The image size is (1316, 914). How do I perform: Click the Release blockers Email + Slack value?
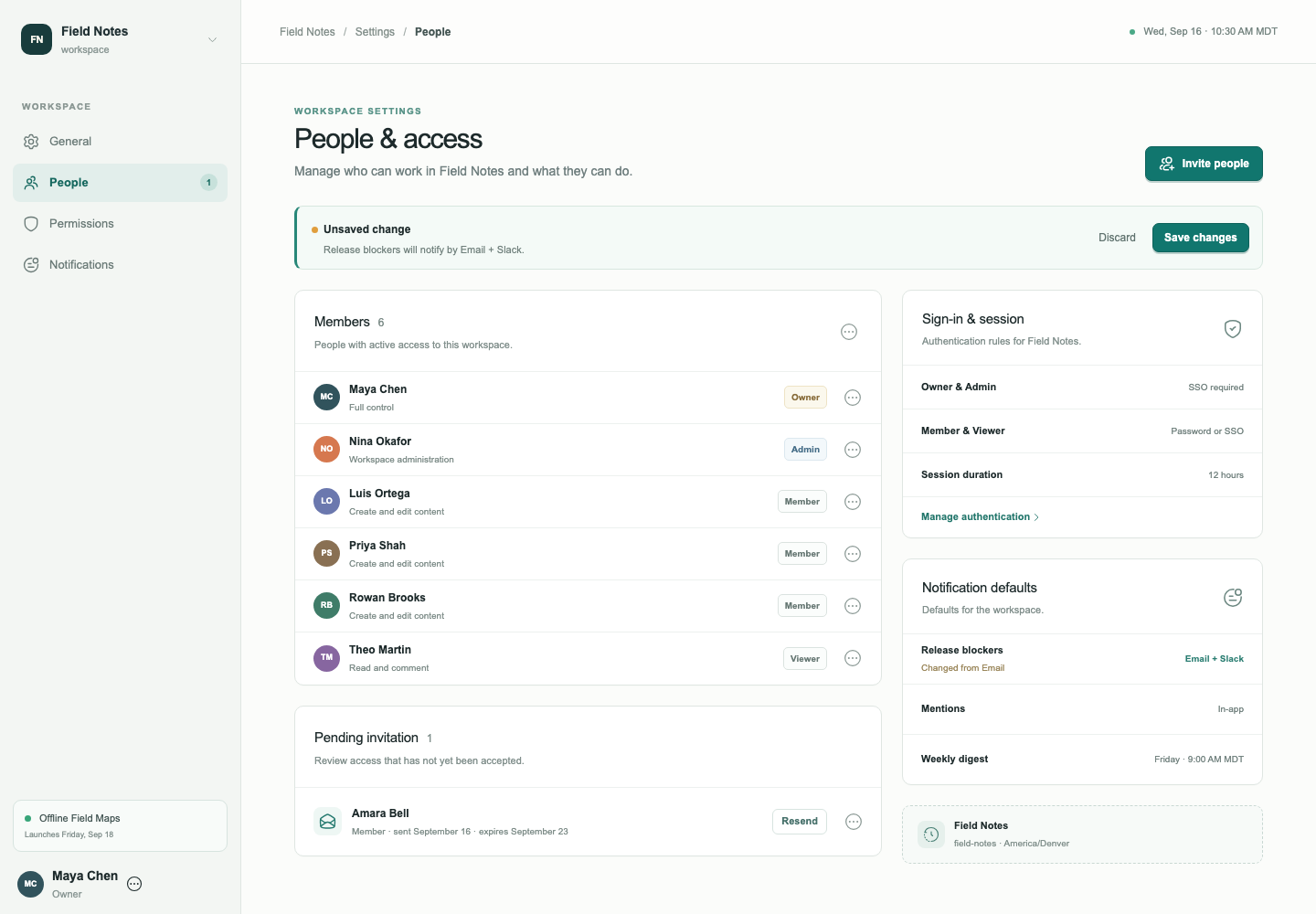tap(1214, 659)
